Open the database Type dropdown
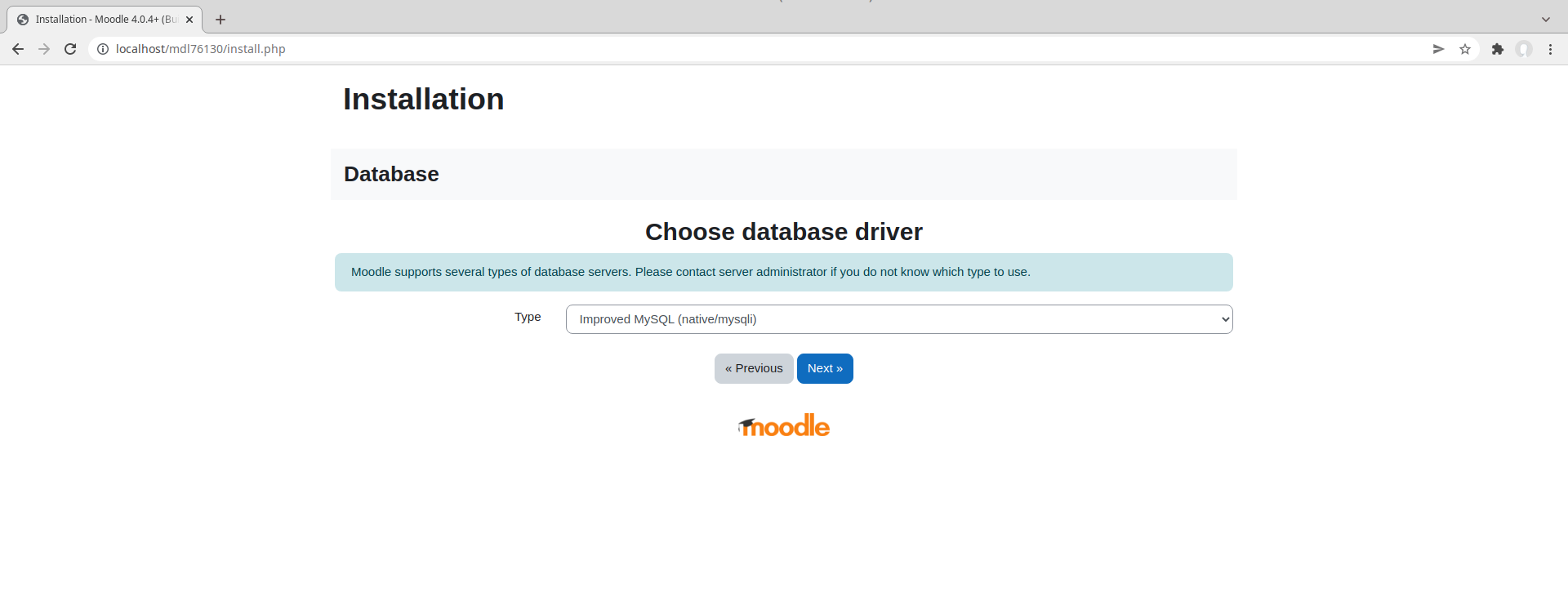This screenshot has height=614, width=1568. [x=899, y=319]
